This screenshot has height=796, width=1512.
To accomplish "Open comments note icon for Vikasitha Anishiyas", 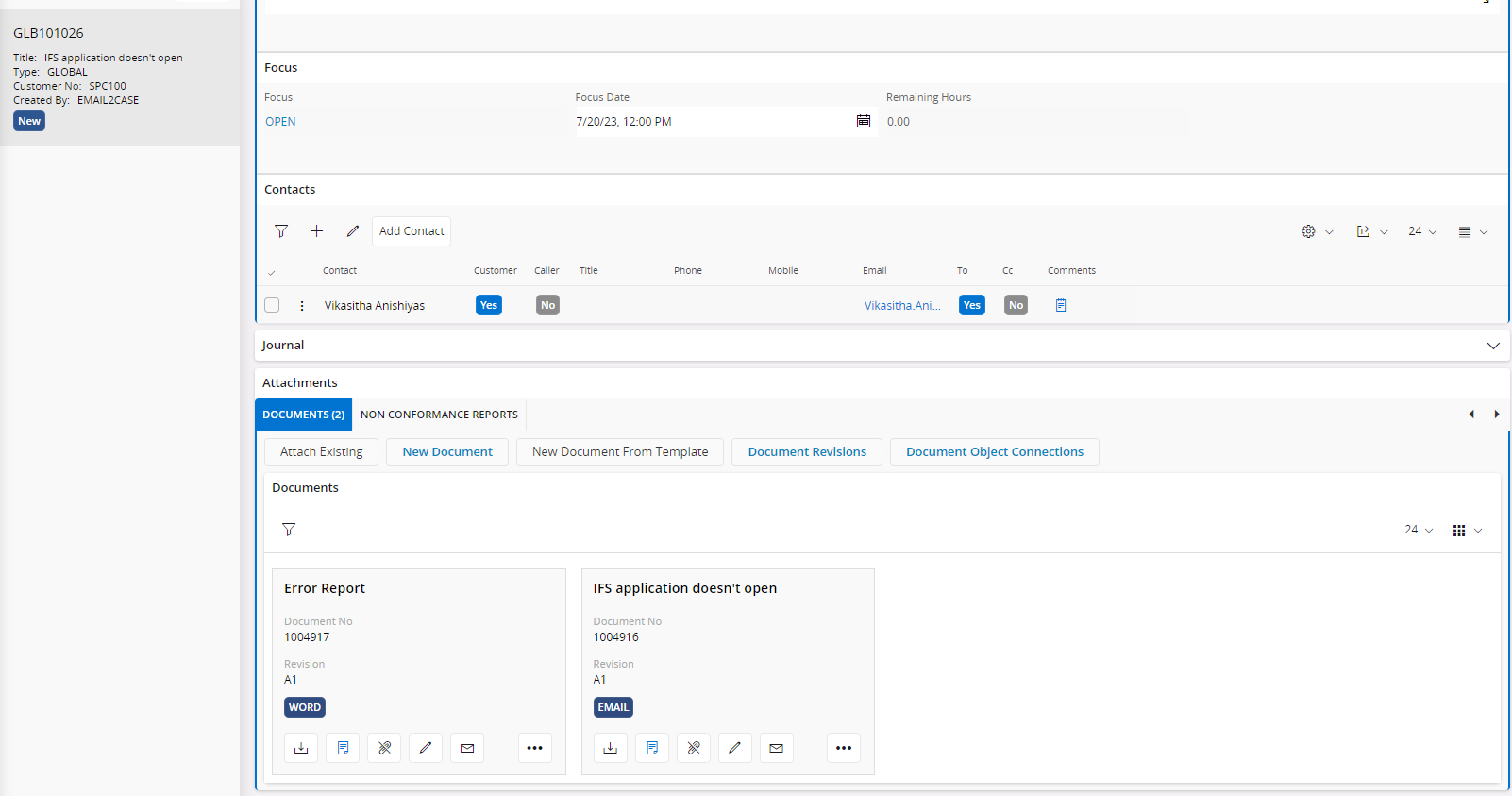I will (1061, 305).
